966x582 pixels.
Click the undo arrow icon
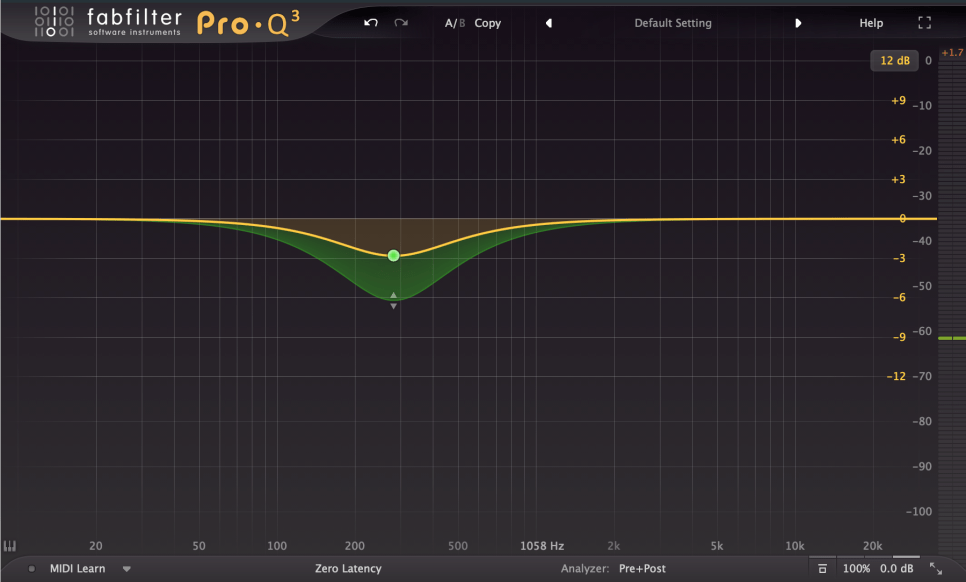pos(371,23)
